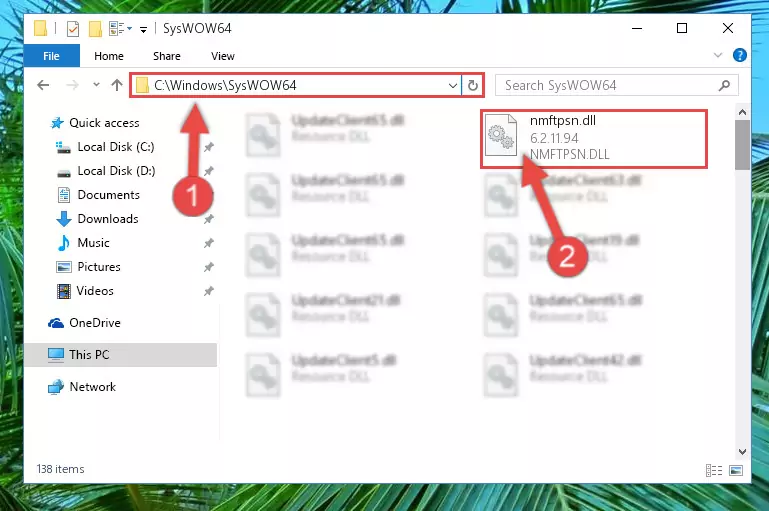
Task: Click the Music note icon
Action: (x=64, y=243)
